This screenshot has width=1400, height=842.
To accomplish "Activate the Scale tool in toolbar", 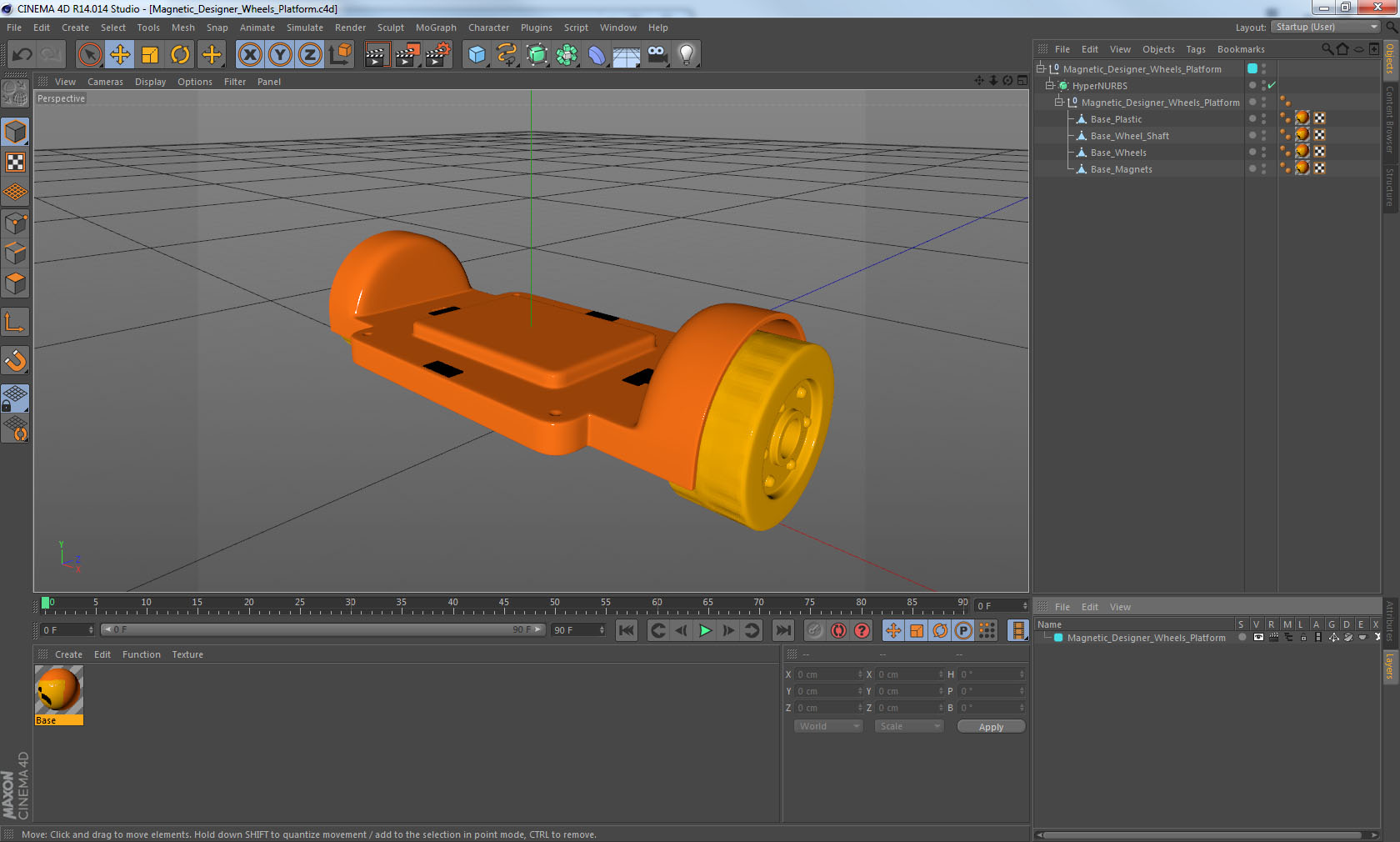I will 150,55.
